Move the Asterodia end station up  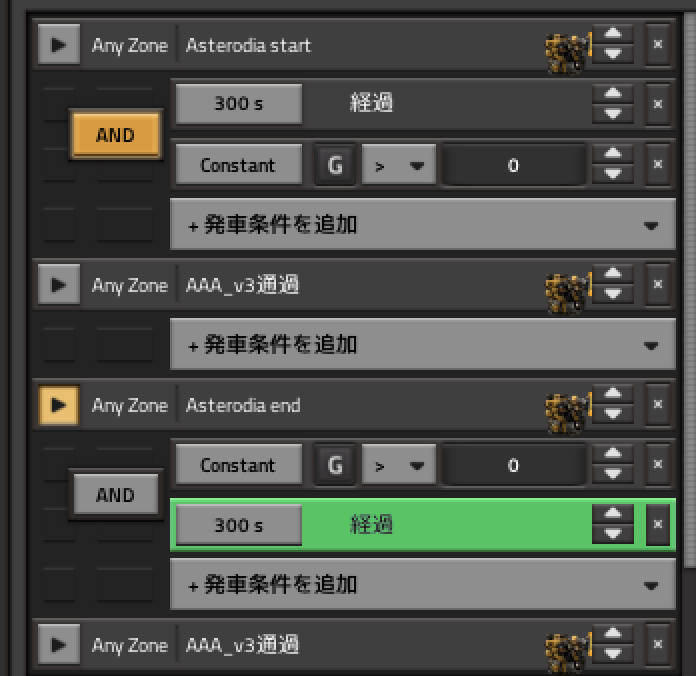point(613,396)
